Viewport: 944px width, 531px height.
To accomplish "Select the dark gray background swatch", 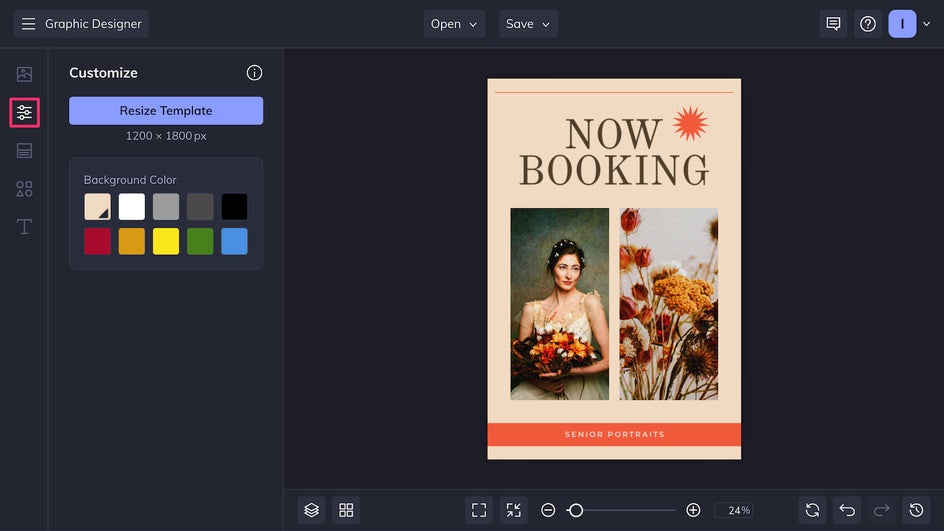I will [200, 206].
